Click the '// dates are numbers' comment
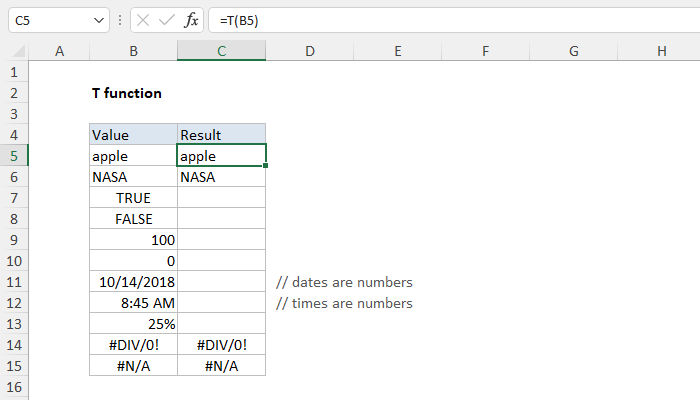The image size is (700, 400). pyautogui.click(x=344, y=282)
